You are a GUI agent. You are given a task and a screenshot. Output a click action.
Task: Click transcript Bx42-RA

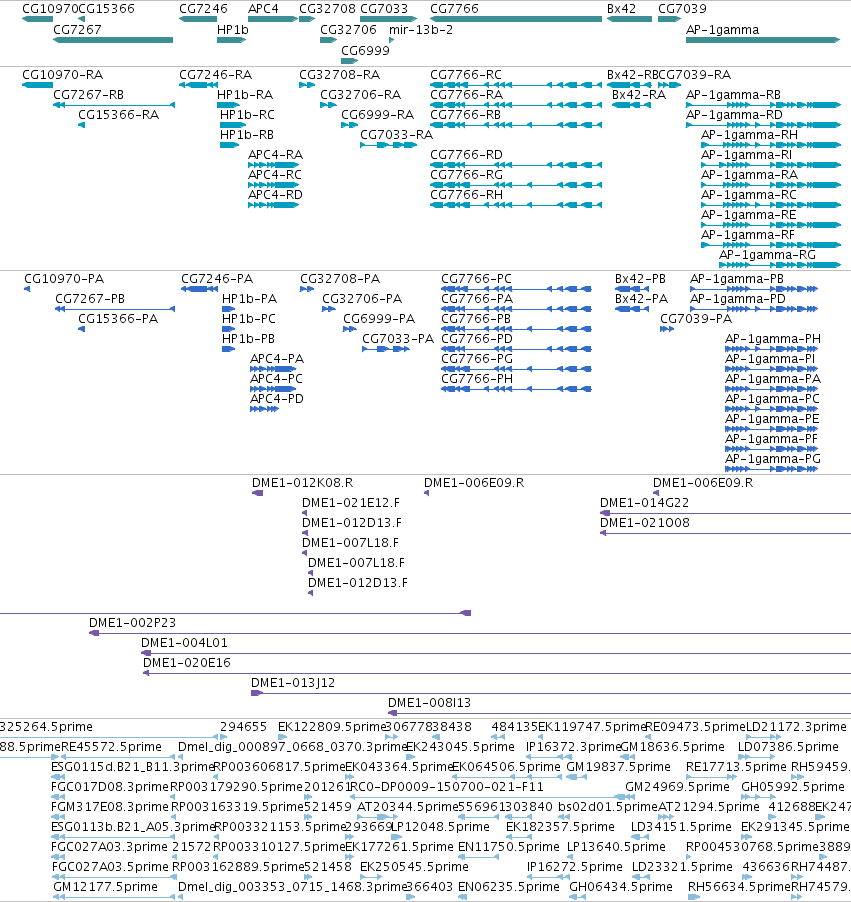[639, 95]
